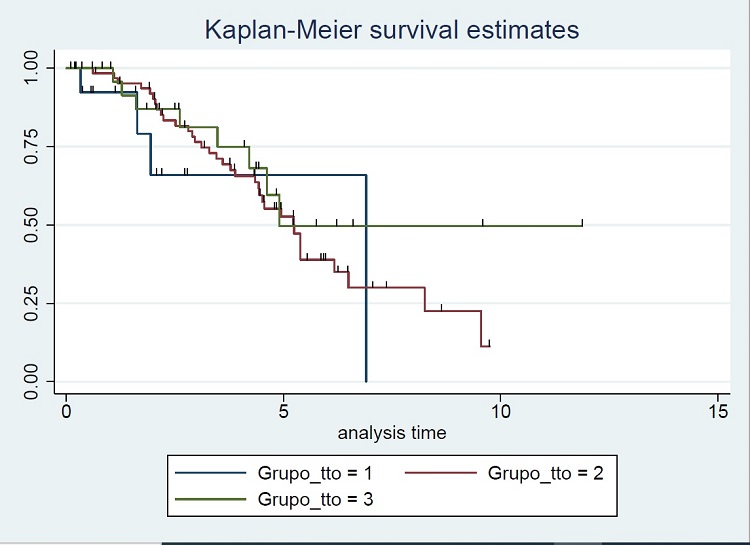750x545 pixels.
Task: Click the 0.75 y-axis tick label
Action: pyautogui.click(x=33, y=146)
